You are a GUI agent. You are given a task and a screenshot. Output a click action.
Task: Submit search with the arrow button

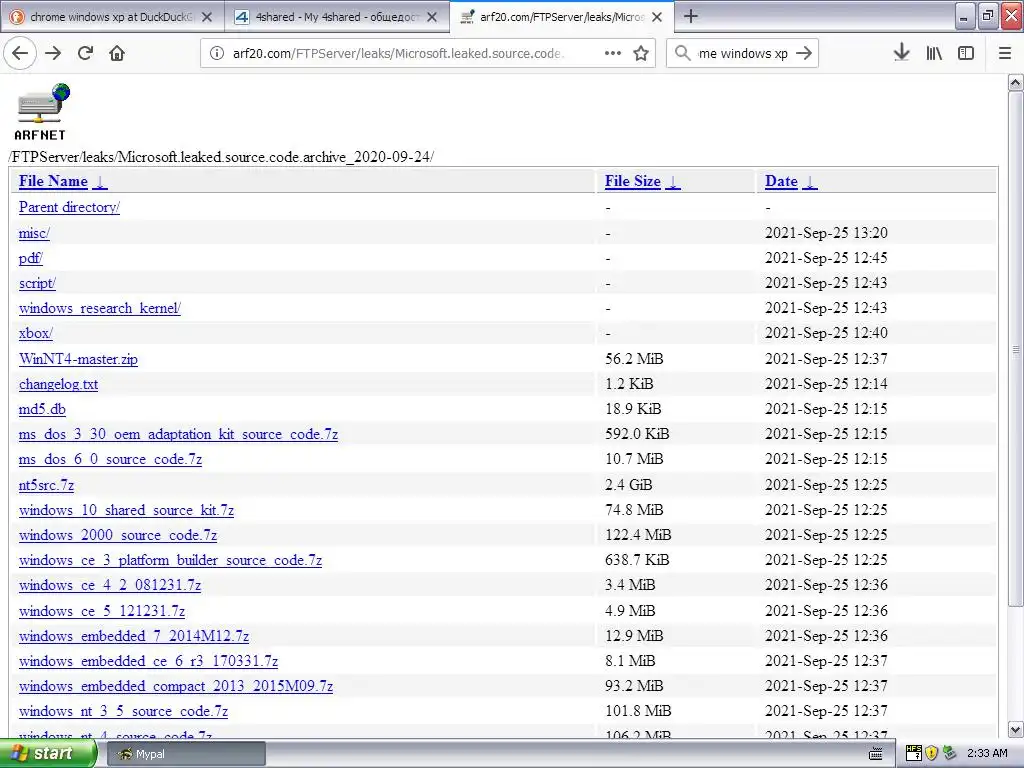(805, 53)
